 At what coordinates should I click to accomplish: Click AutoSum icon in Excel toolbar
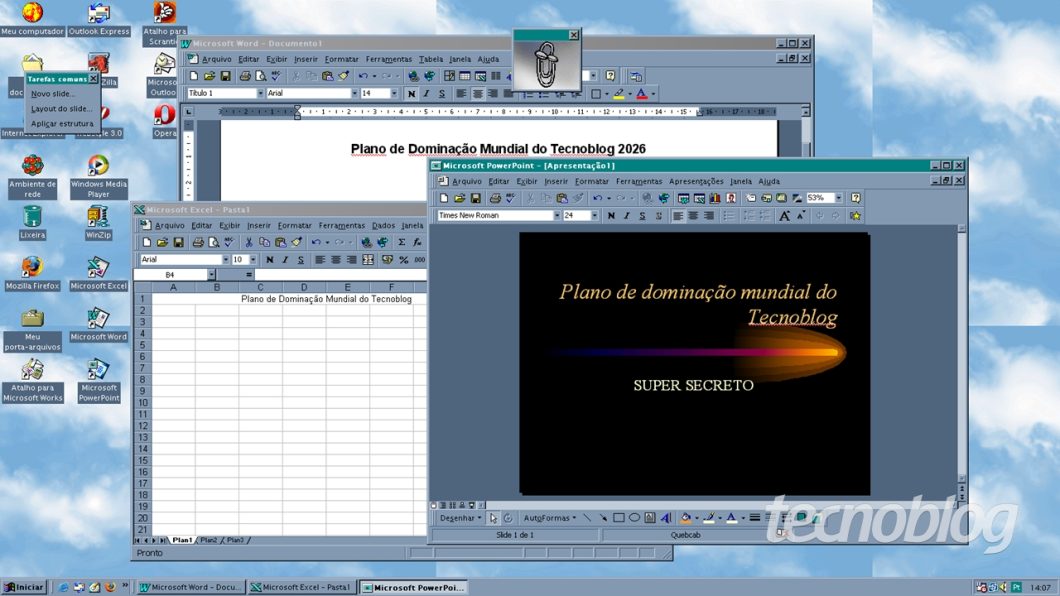point(402,242)
